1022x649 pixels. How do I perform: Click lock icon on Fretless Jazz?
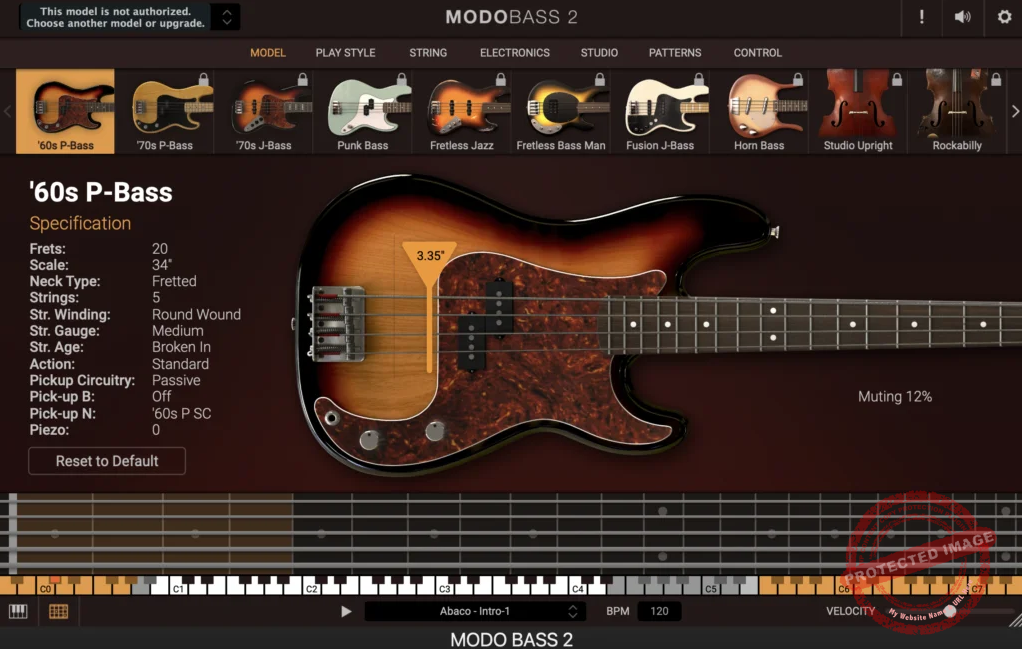tap(501, 79)
